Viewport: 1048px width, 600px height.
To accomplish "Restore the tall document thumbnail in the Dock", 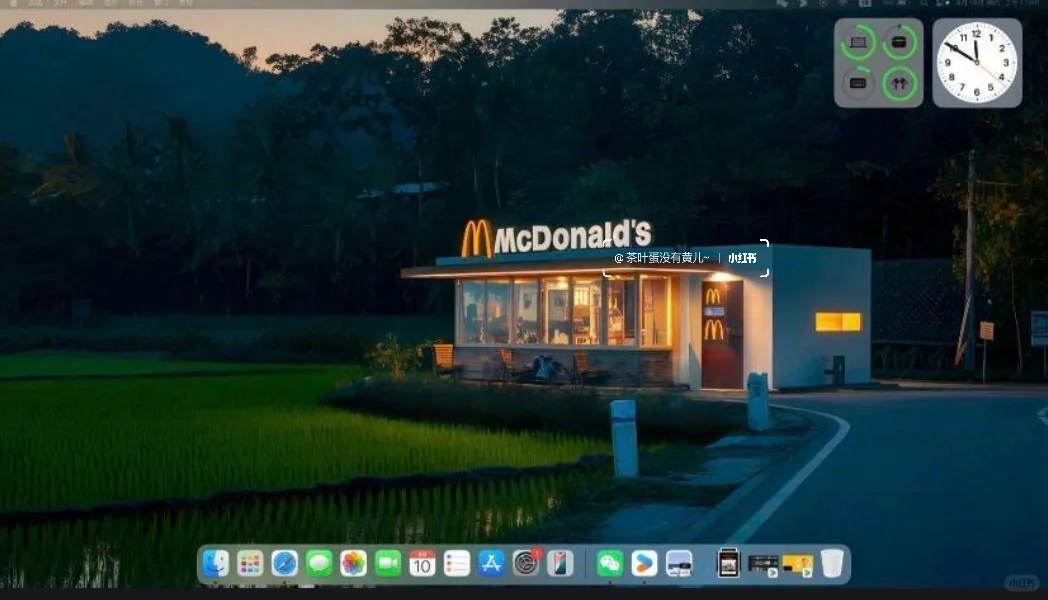I will pyautogui.click(x=729, y=563).
